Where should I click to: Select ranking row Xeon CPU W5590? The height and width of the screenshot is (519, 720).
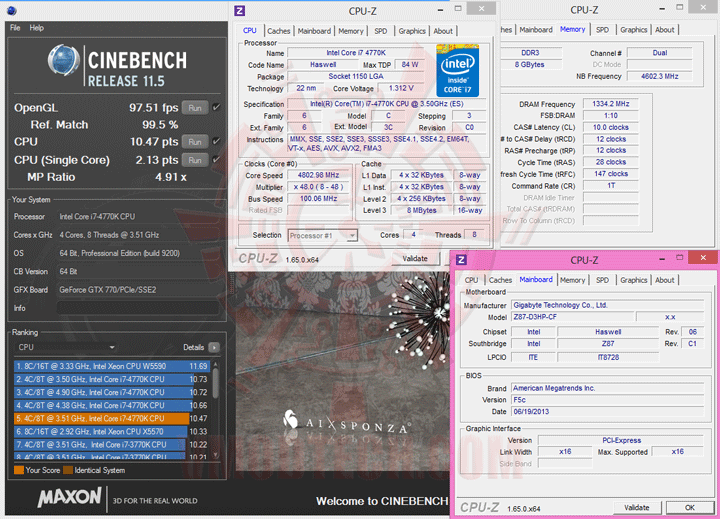pos(112,366)
